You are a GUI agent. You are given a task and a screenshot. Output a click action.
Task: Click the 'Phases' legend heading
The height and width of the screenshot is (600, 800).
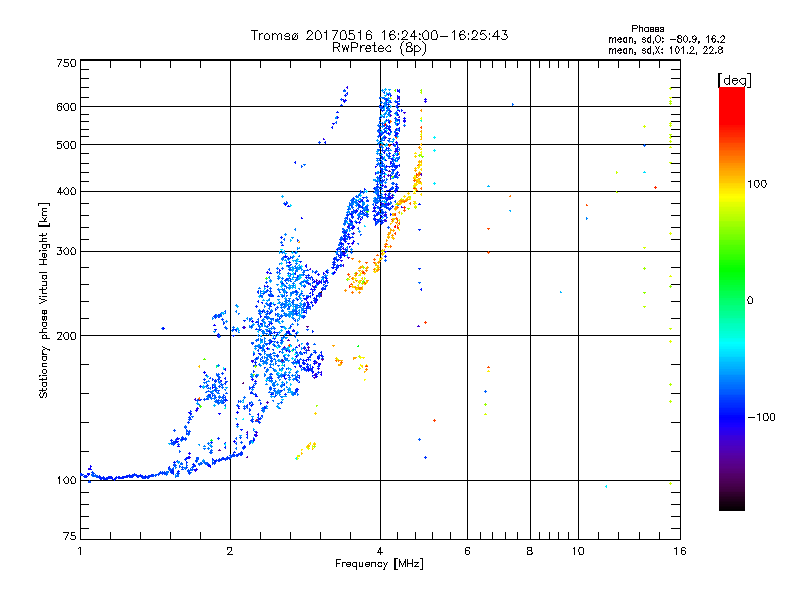648,29
